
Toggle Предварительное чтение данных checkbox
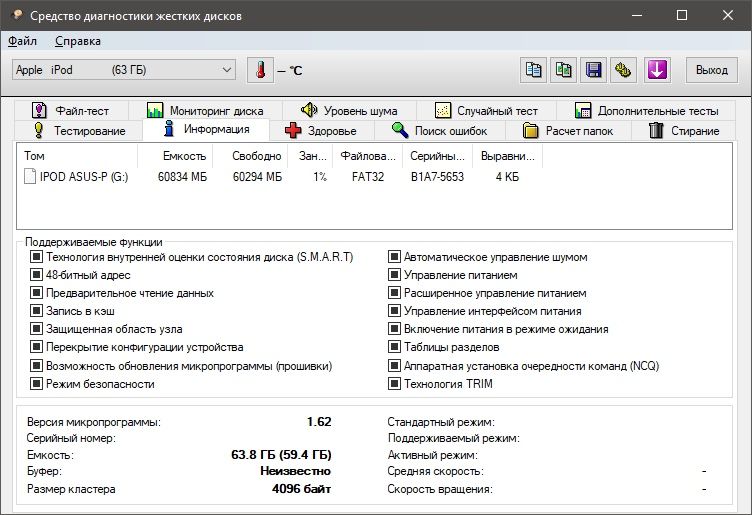point(36,293)
